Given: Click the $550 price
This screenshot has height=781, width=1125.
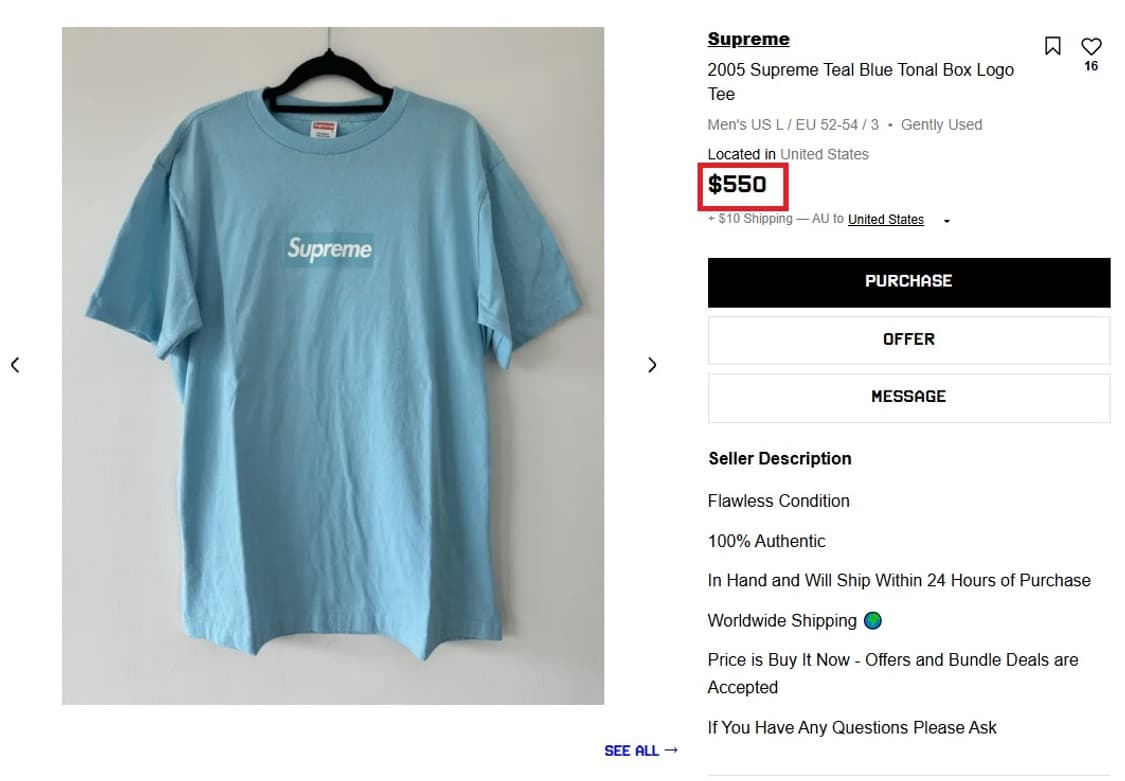Looking at the screenshot, I should pos(738,184).
